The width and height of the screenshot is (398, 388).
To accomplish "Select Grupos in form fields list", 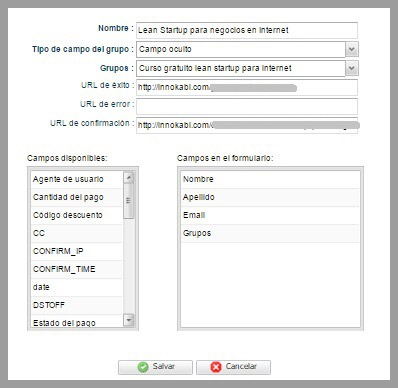I will 270,233.
